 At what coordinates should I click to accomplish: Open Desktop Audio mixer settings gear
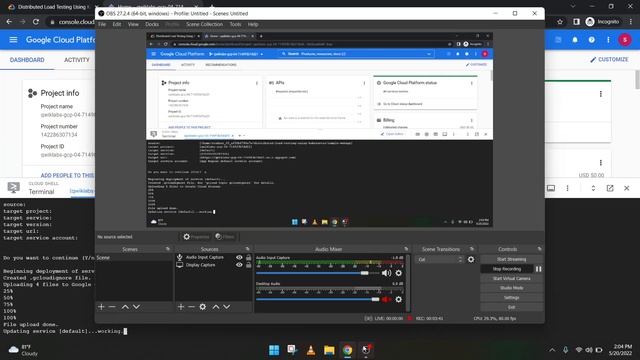(398, 299)
